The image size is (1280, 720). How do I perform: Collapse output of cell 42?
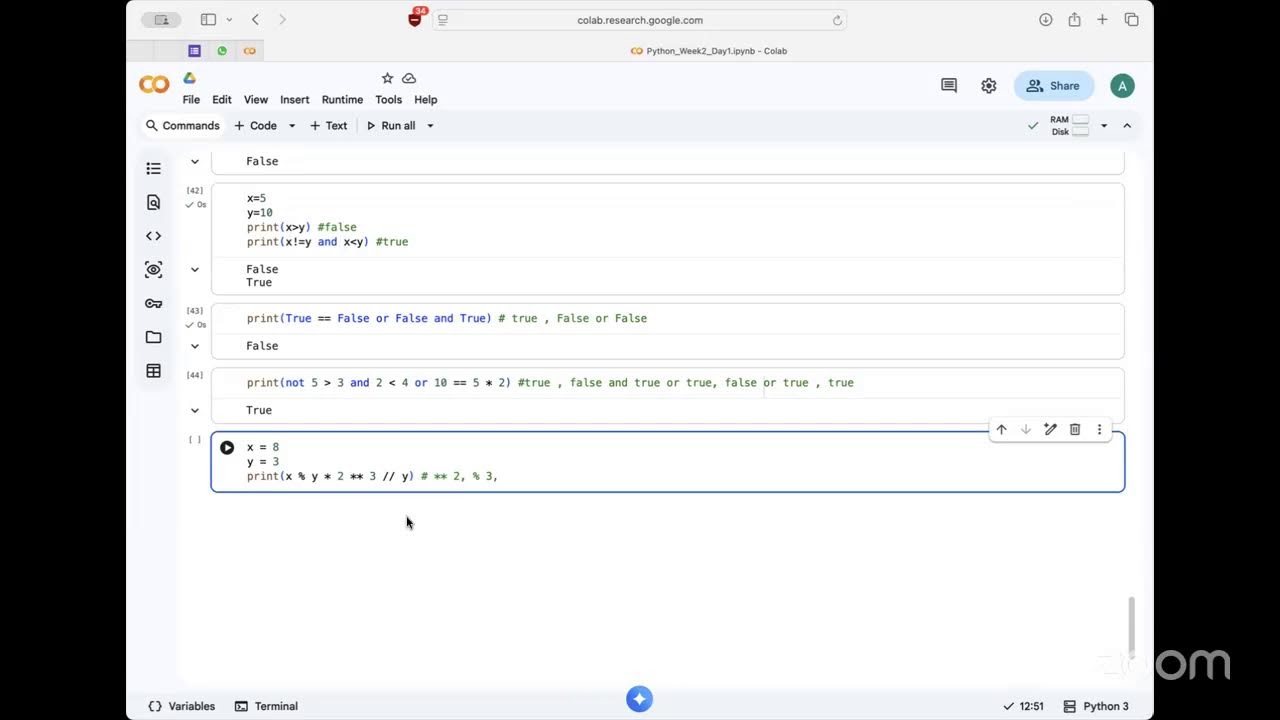(195, 269)
